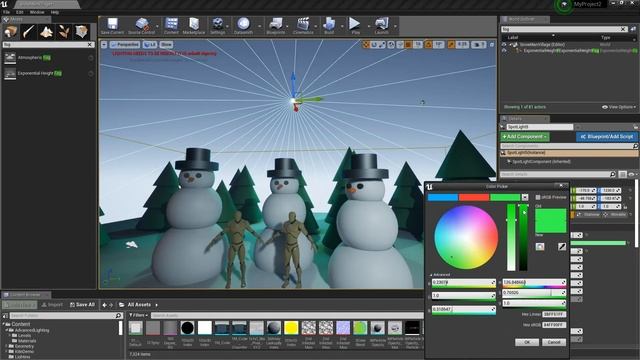Image resolution: width=640 pixels, height=360 pixels.
Task: Click the Add Component button
Action: [x=524, y=136]
